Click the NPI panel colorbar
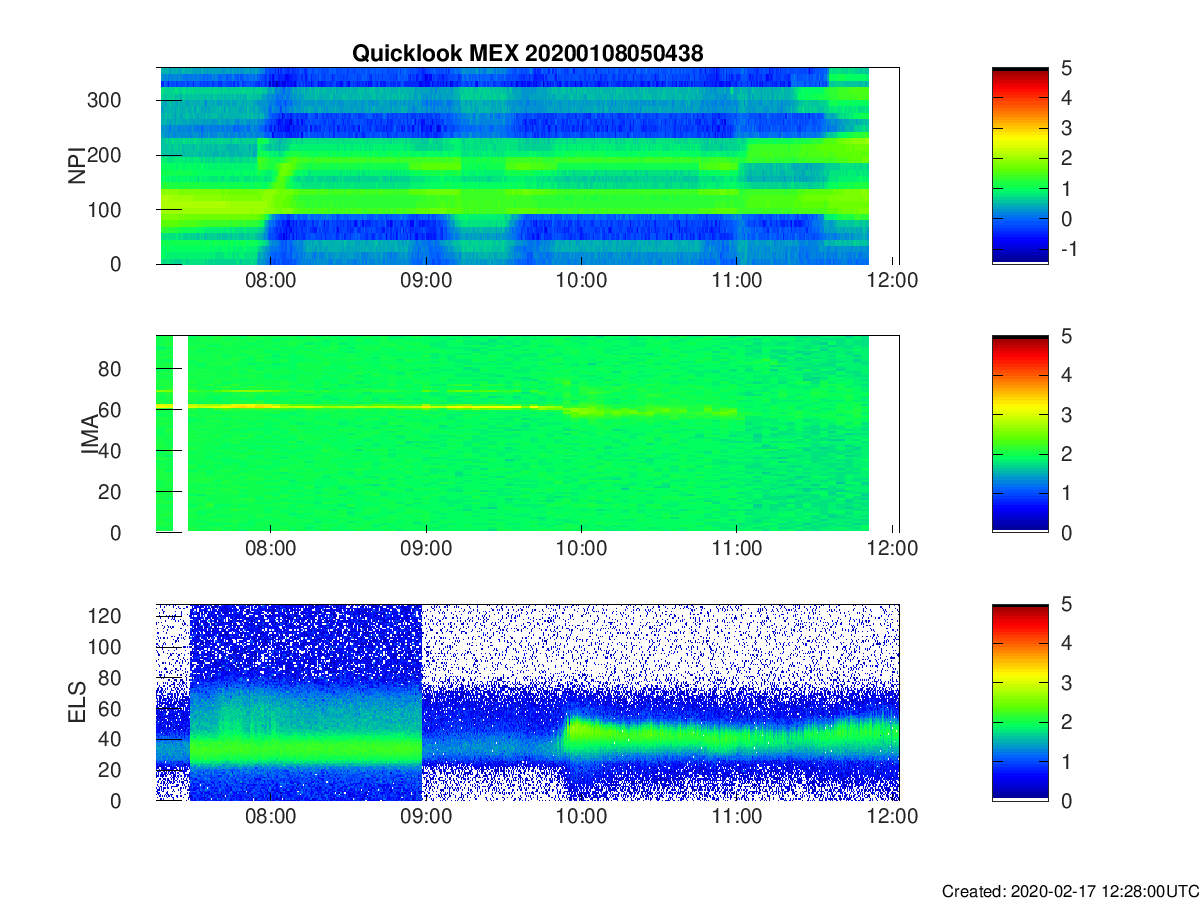1200x900 pixels. point(1020,166)
